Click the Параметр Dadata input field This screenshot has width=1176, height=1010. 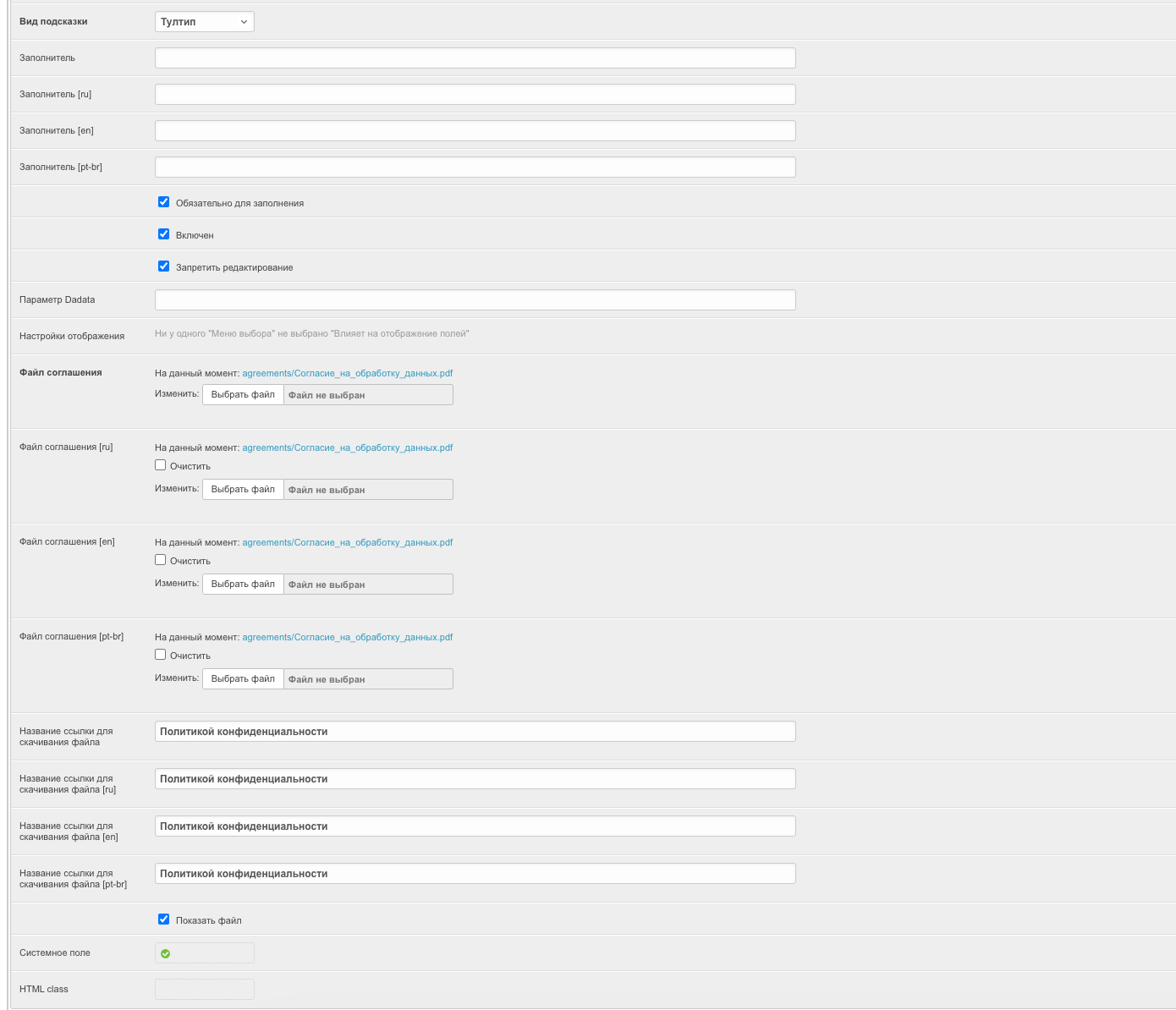click(475, 300)
